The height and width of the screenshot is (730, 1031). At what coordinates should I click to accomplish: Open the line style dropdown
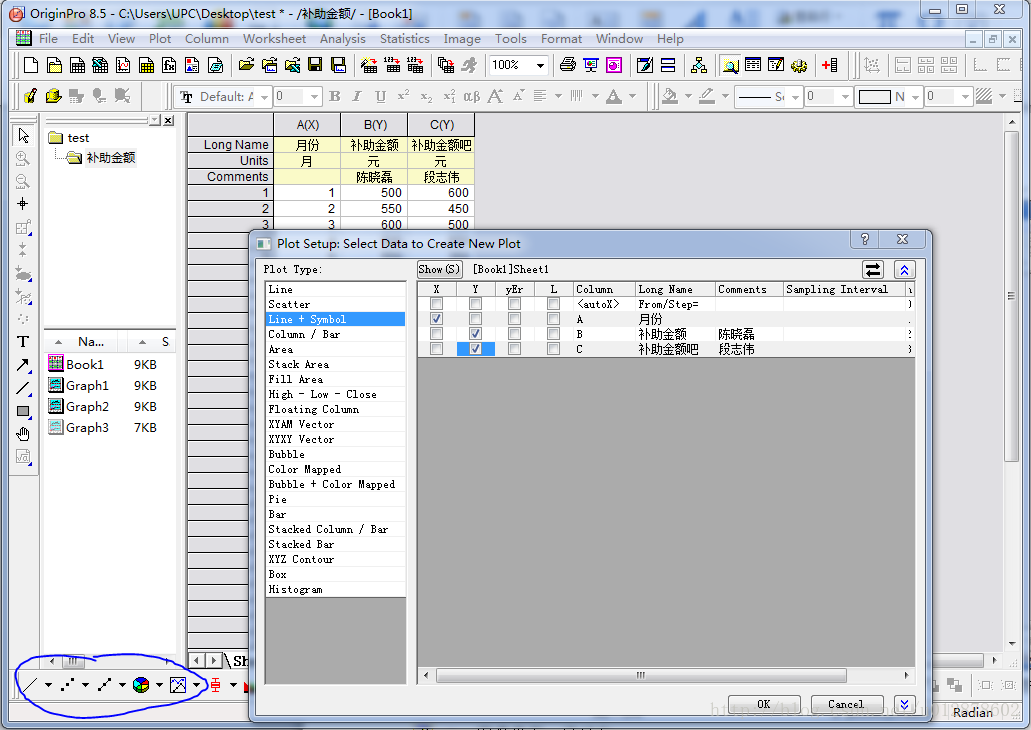pyautogui.click(x=795, y=97)
